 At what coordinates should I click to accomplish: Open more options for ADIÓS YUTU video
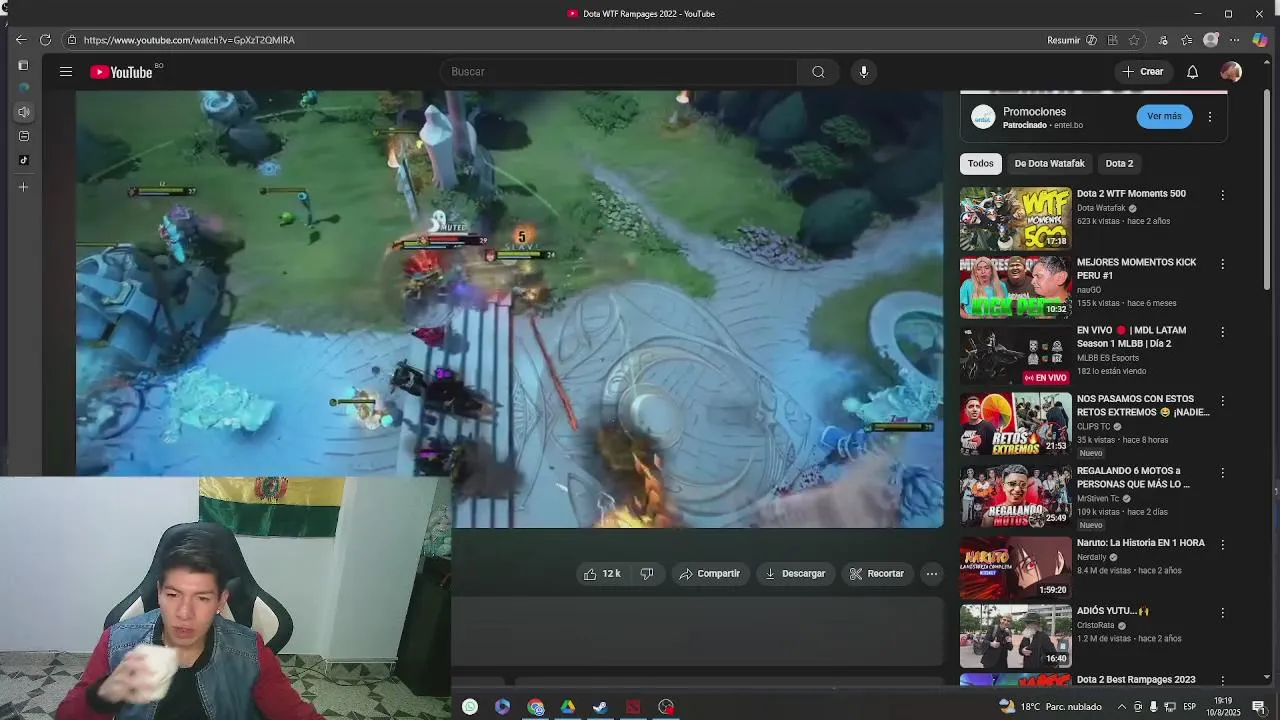(1222, 613)
